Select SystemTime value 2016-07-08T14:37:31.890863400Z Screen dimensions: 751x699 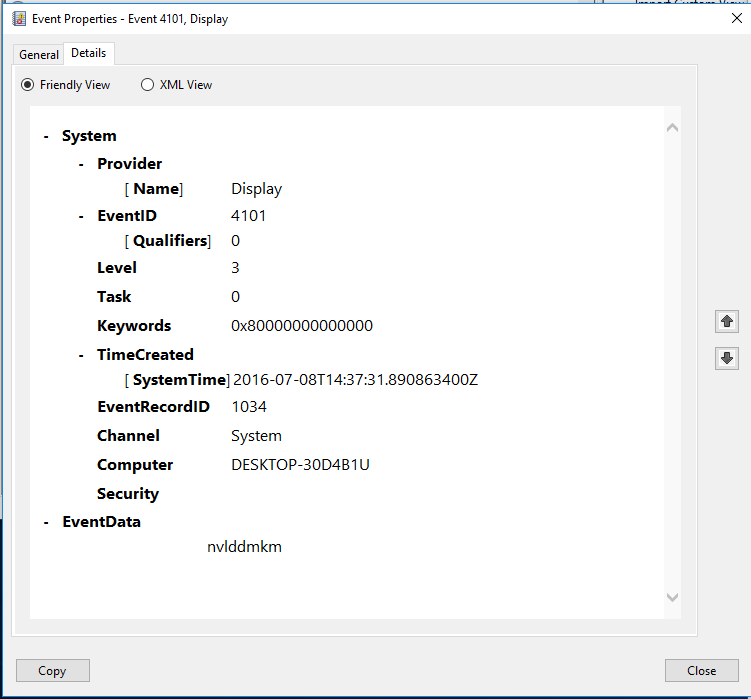click(355, 380)
